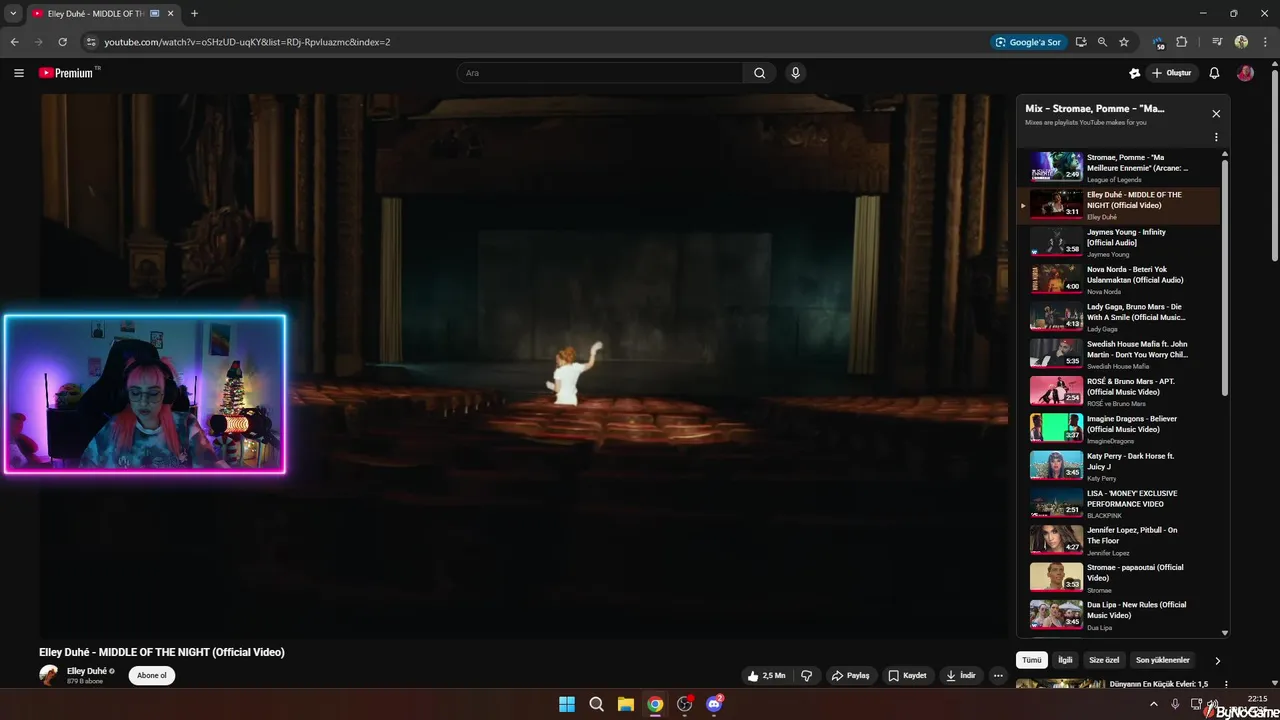Open the Elley Duhé channel avatar
Screen dimensions: 1280x720
click(x=49, y=676)
